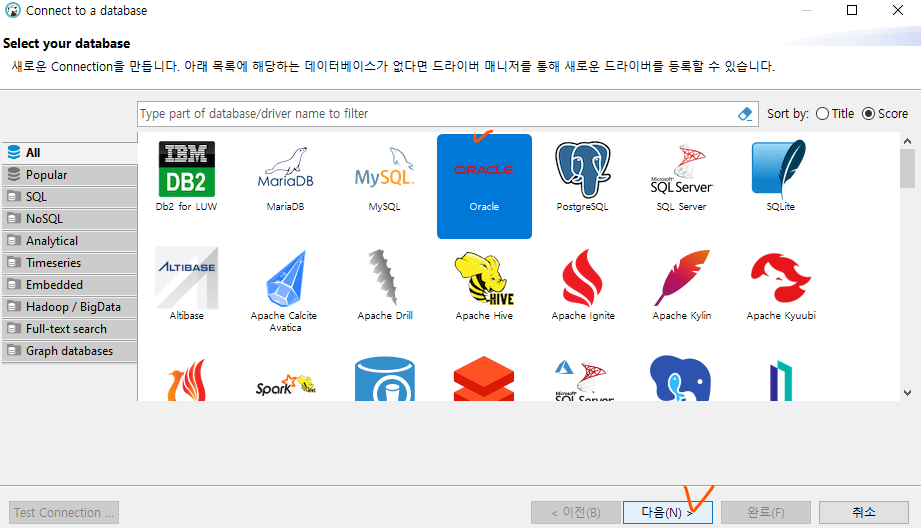The width and height of the screenshot is (921, 528).
Task: Open the Popular category
Action: click(69, 175)
